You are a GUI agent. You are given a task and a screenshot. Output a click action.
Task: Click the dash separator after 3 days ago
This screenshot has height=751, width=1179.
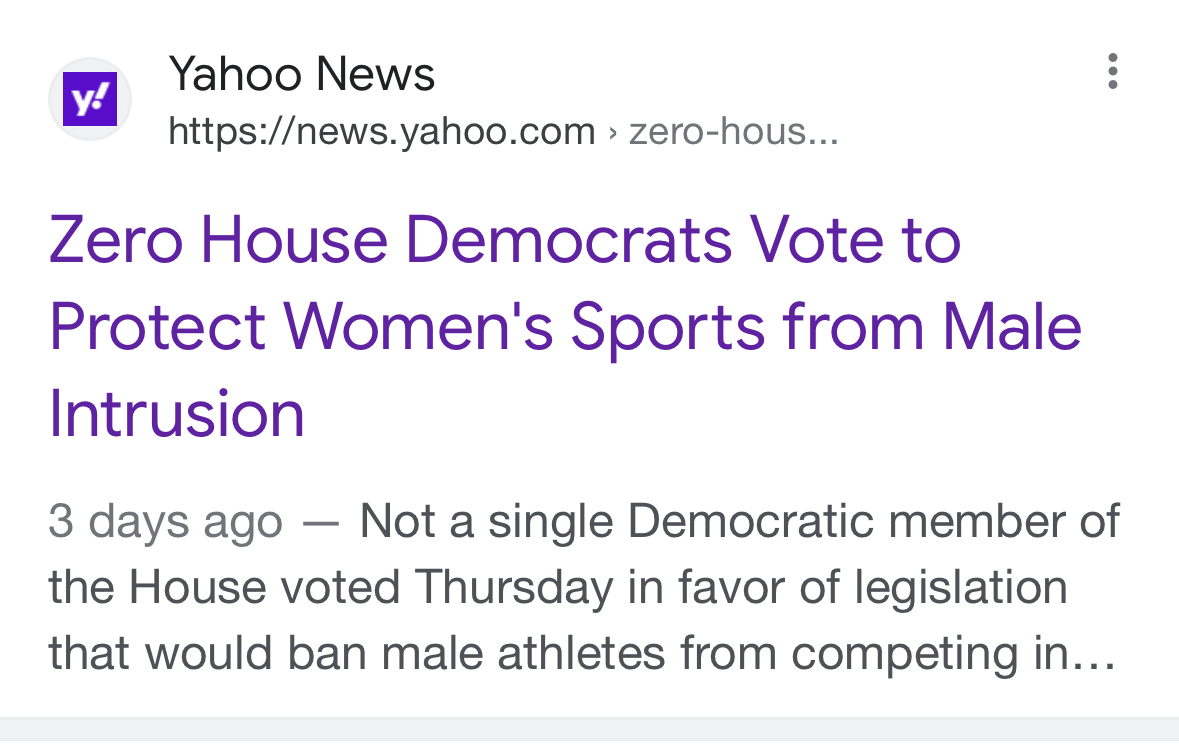coord(321,523)
